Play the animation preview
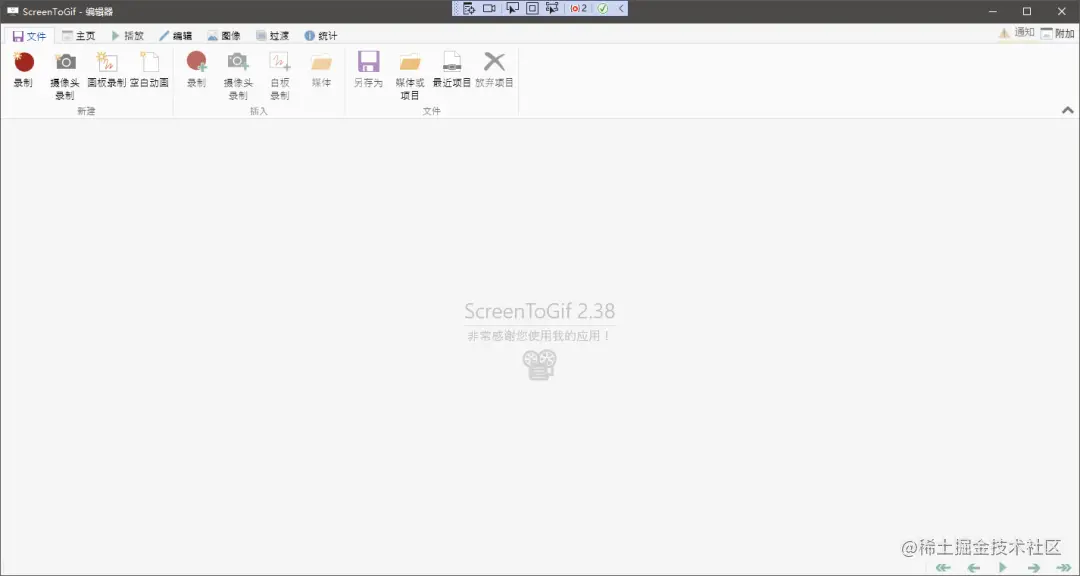This screenshot has width=1080, height=576. click(1003, 568)
